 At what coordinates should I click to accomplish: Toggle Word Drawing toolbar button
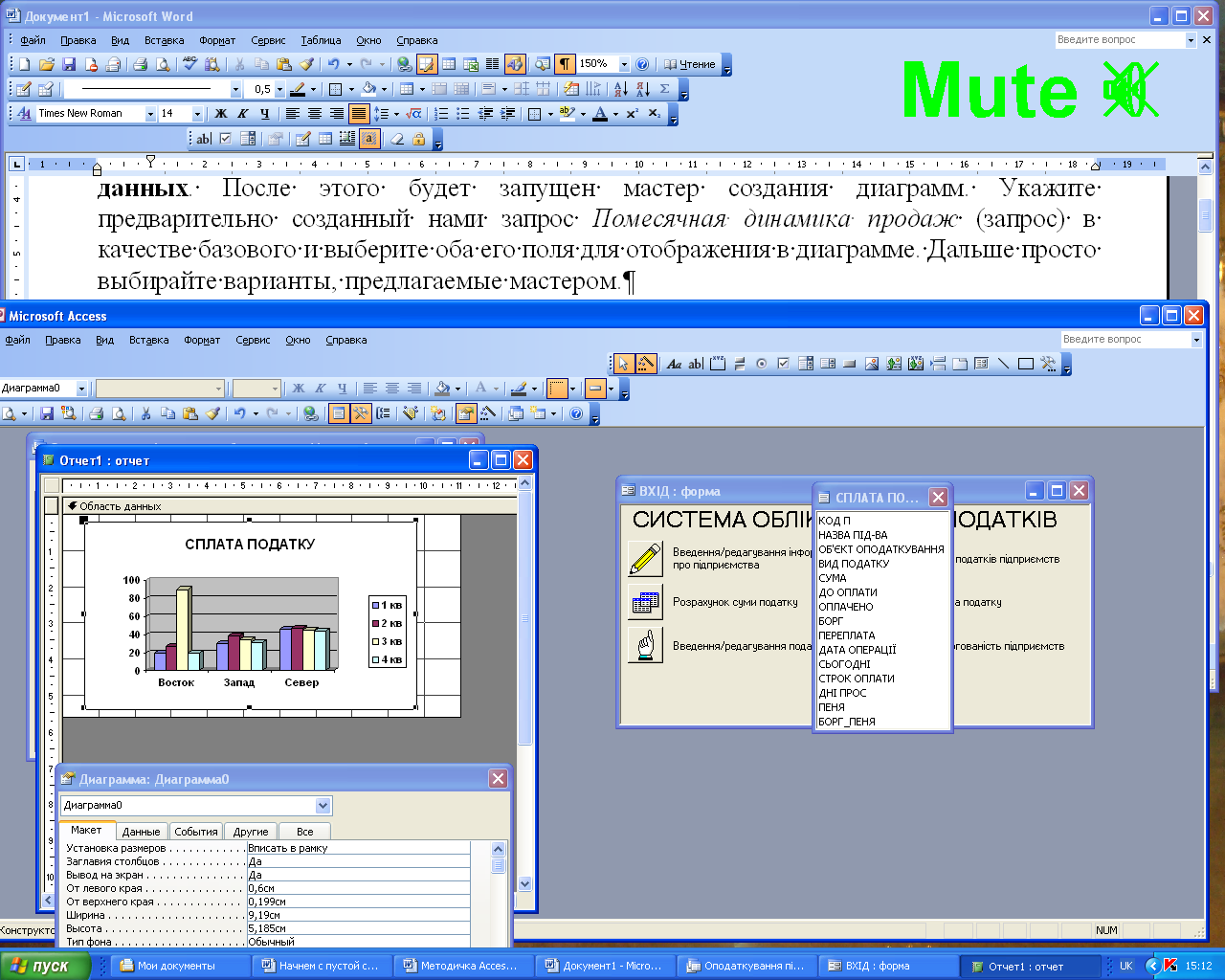click(515, 64)
